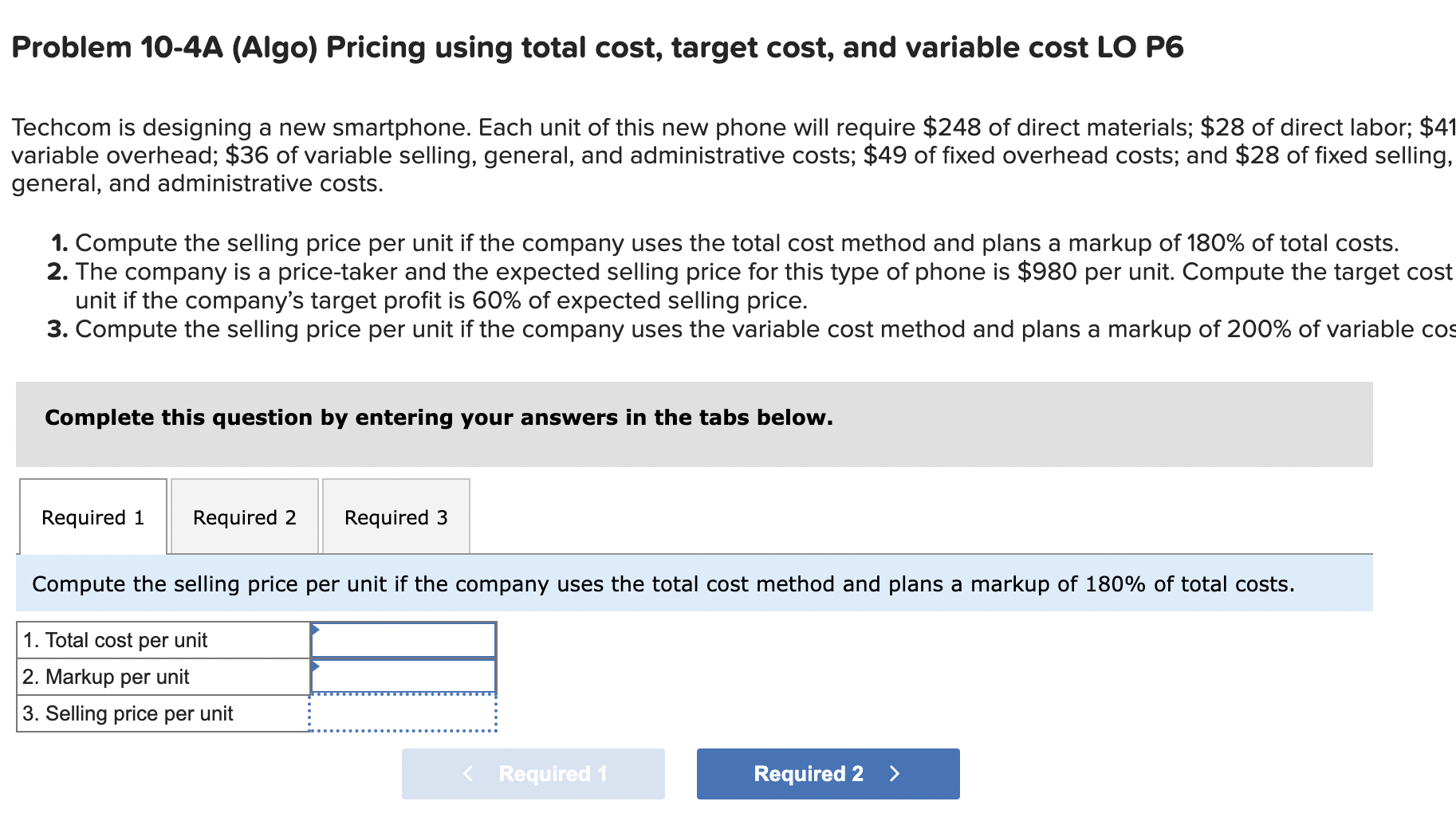Viewport: 1456px width, 813px height.
Task: Click the dotted Selling price per unit cell
Action: point(403,713)
